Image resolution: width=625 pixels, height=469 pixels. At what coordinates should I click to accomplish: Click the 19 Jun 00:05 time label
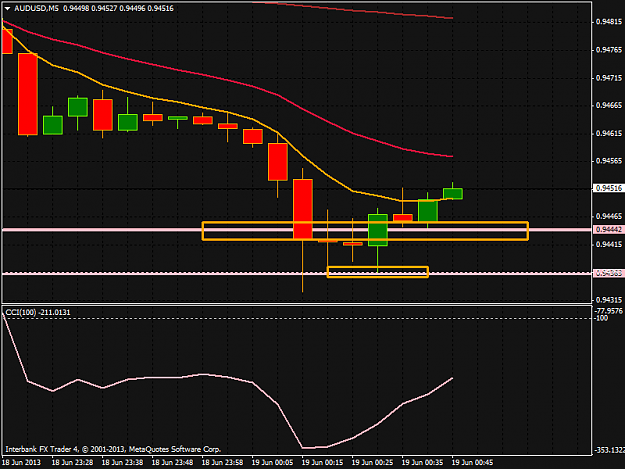pyautogui.click(x=272, y=462)
